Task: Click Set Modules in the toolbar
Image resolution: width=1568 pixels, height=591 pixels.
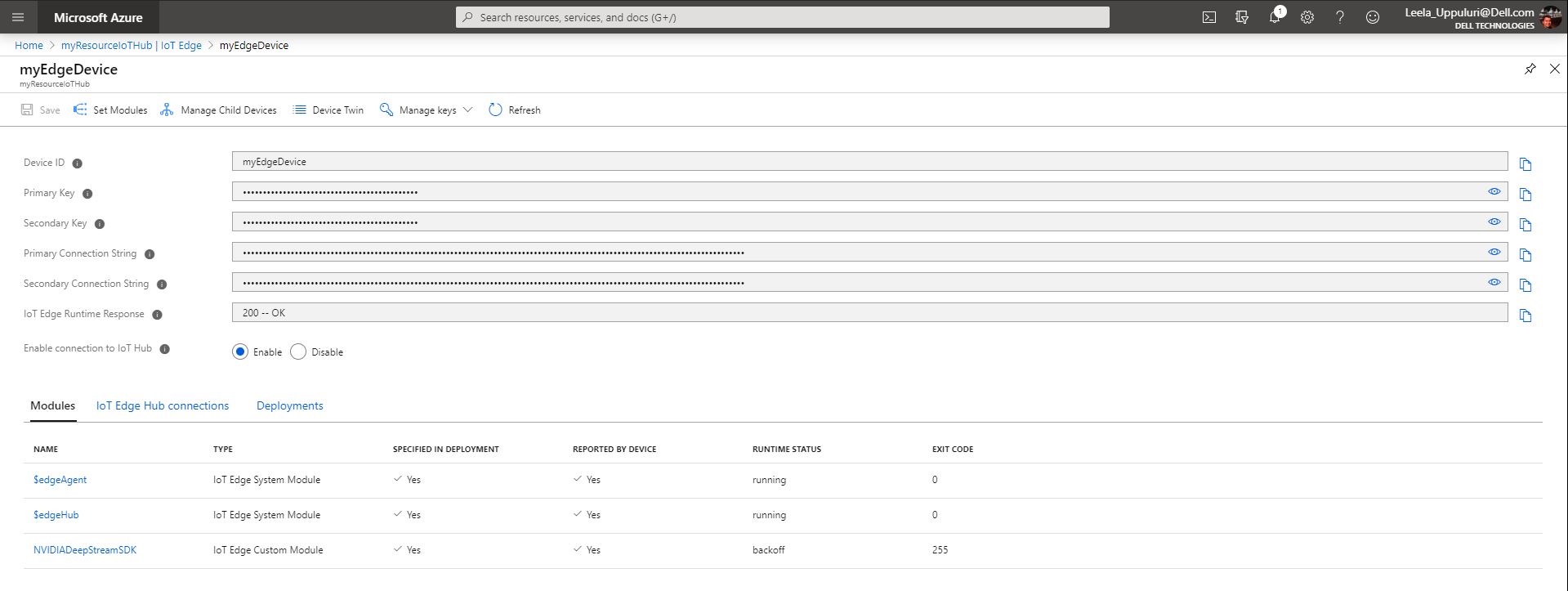Action: pyautogui.click(x=110, y=110)
